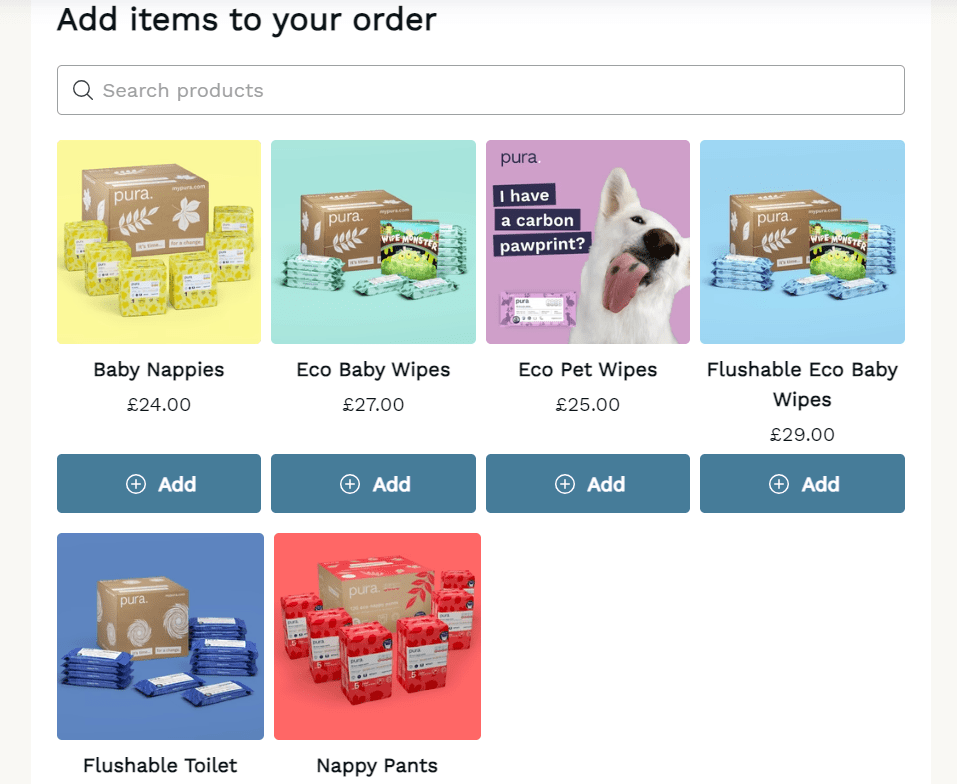Open the Eco Baby Wipes product name link
The image size is (957, 784).
[373, 369]
